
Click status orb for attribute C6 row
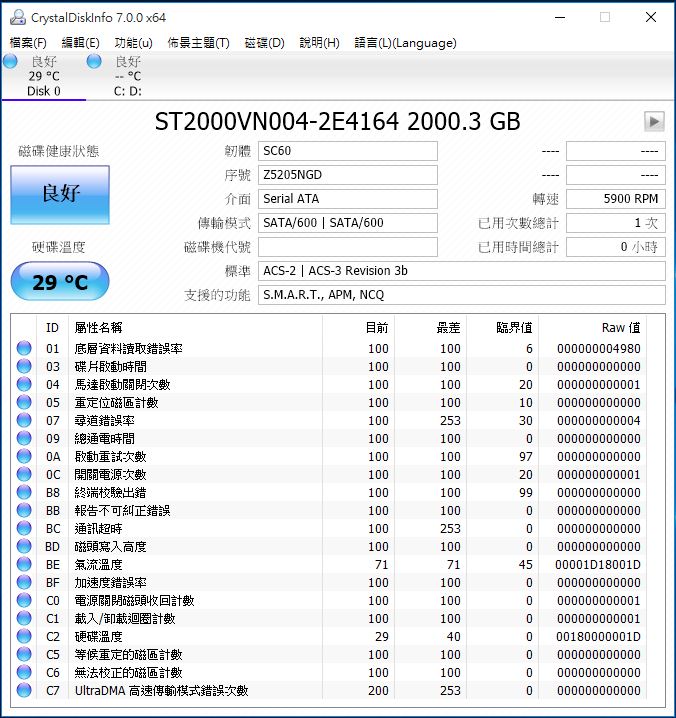tap(24, 672)
